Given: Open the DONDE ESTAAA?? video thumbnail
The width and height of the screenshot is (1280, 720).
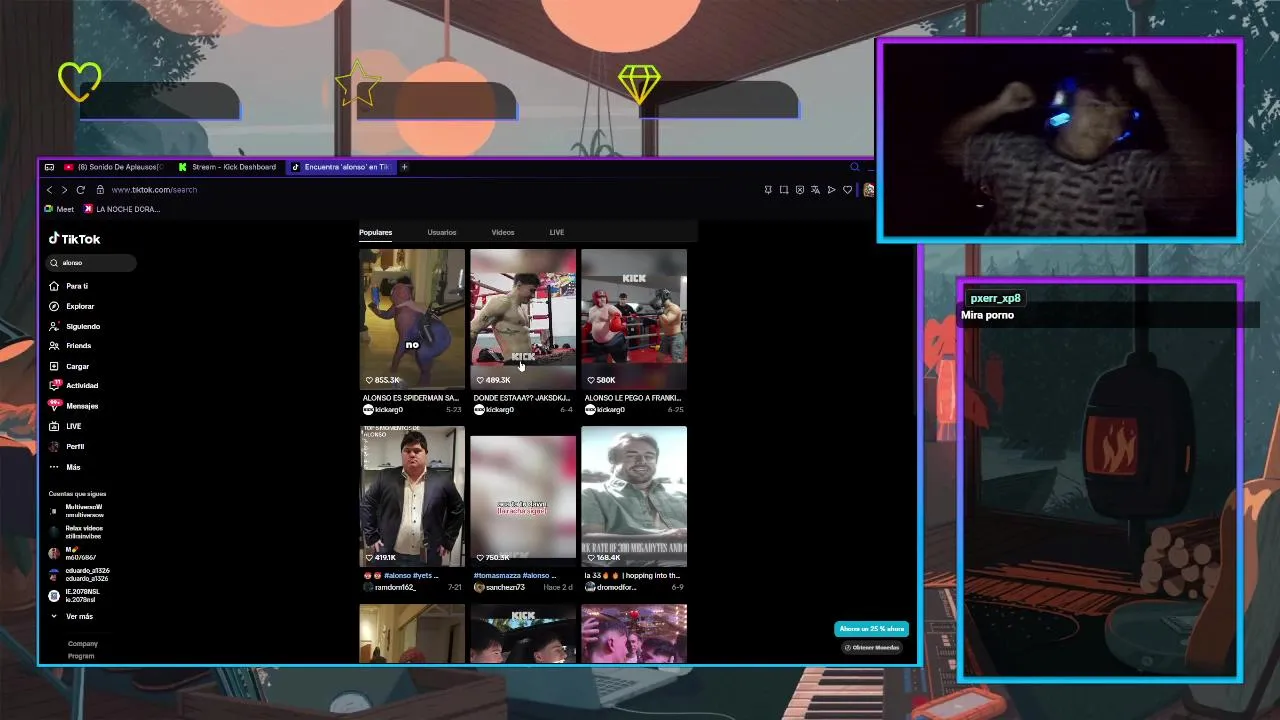Looking at the screenshot, I should pos(523,318).
